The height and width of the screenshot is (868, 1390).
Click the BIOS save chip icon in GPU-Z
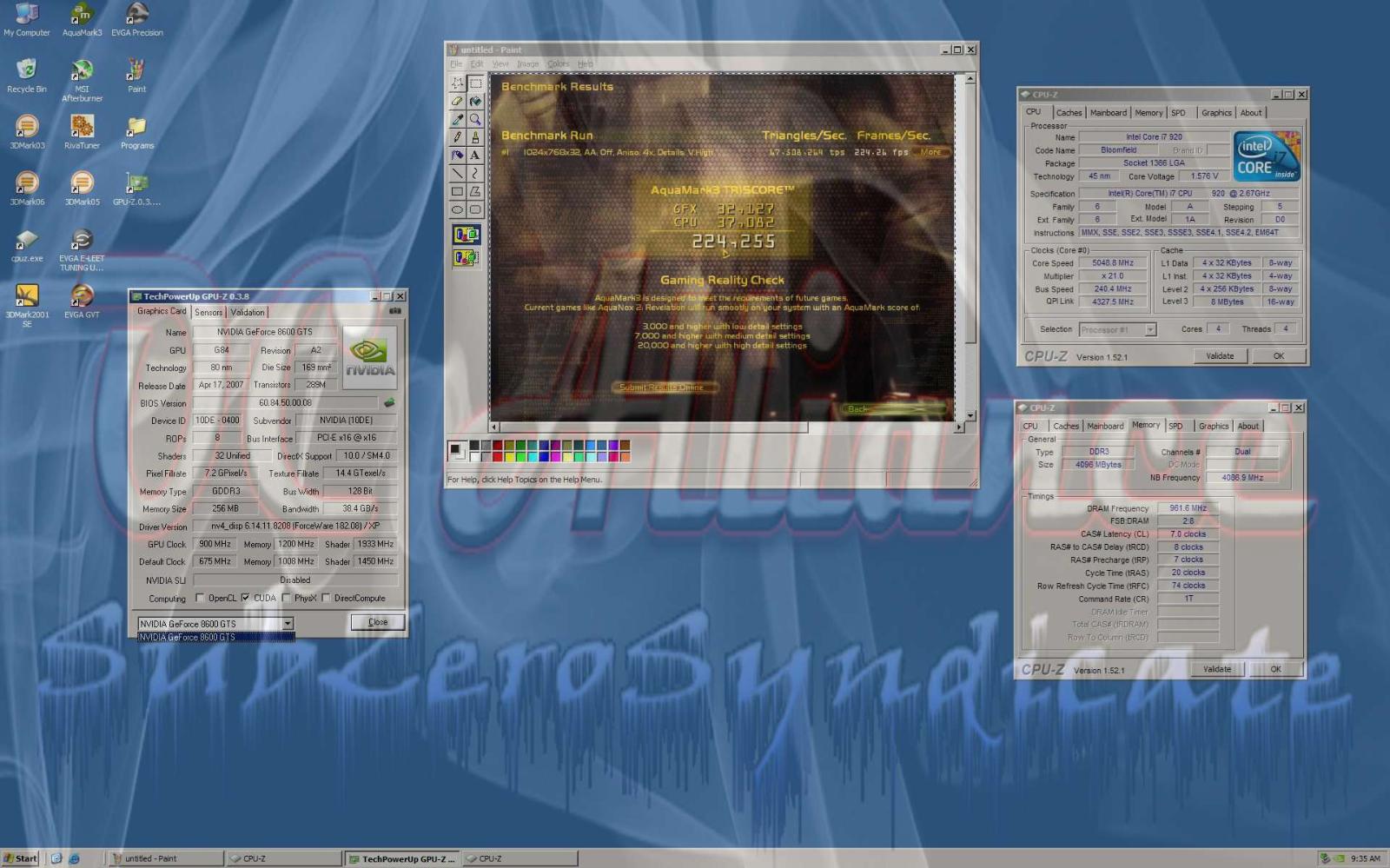pyautogui.click(x=389, y=402)
